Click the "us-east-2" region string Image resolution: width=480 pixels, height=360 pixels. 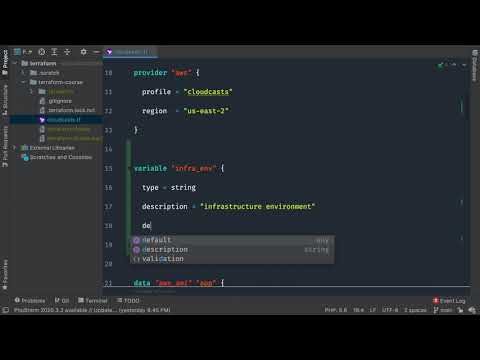coord(206,111)
